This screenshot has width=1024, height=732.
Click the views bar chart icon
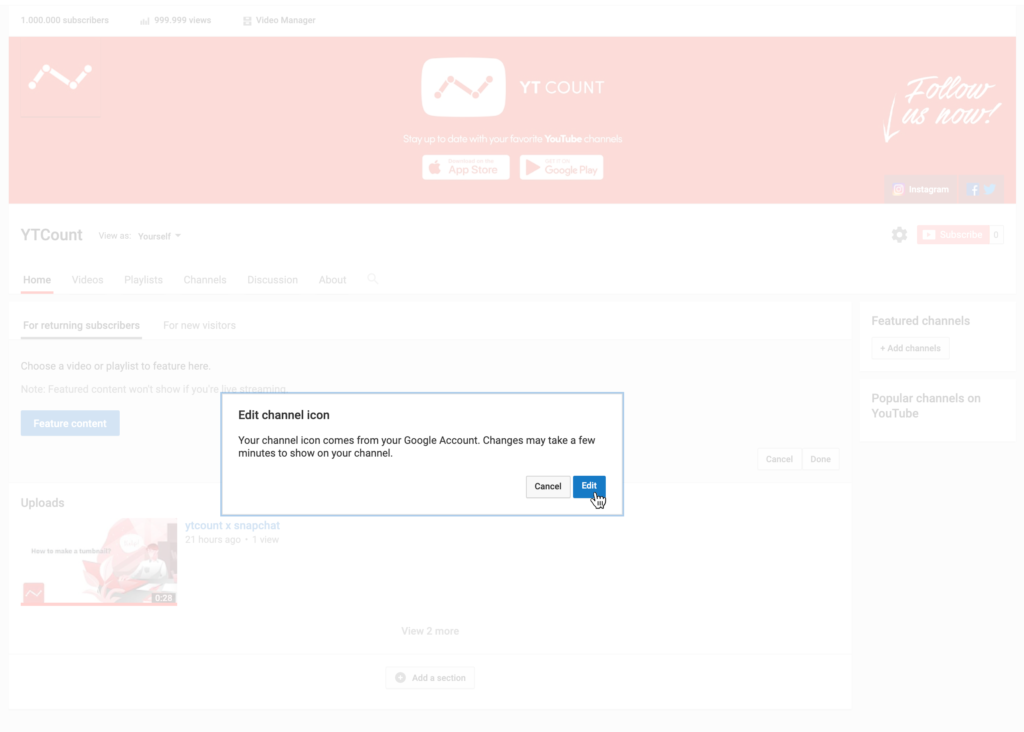click(x=145, y=21)
